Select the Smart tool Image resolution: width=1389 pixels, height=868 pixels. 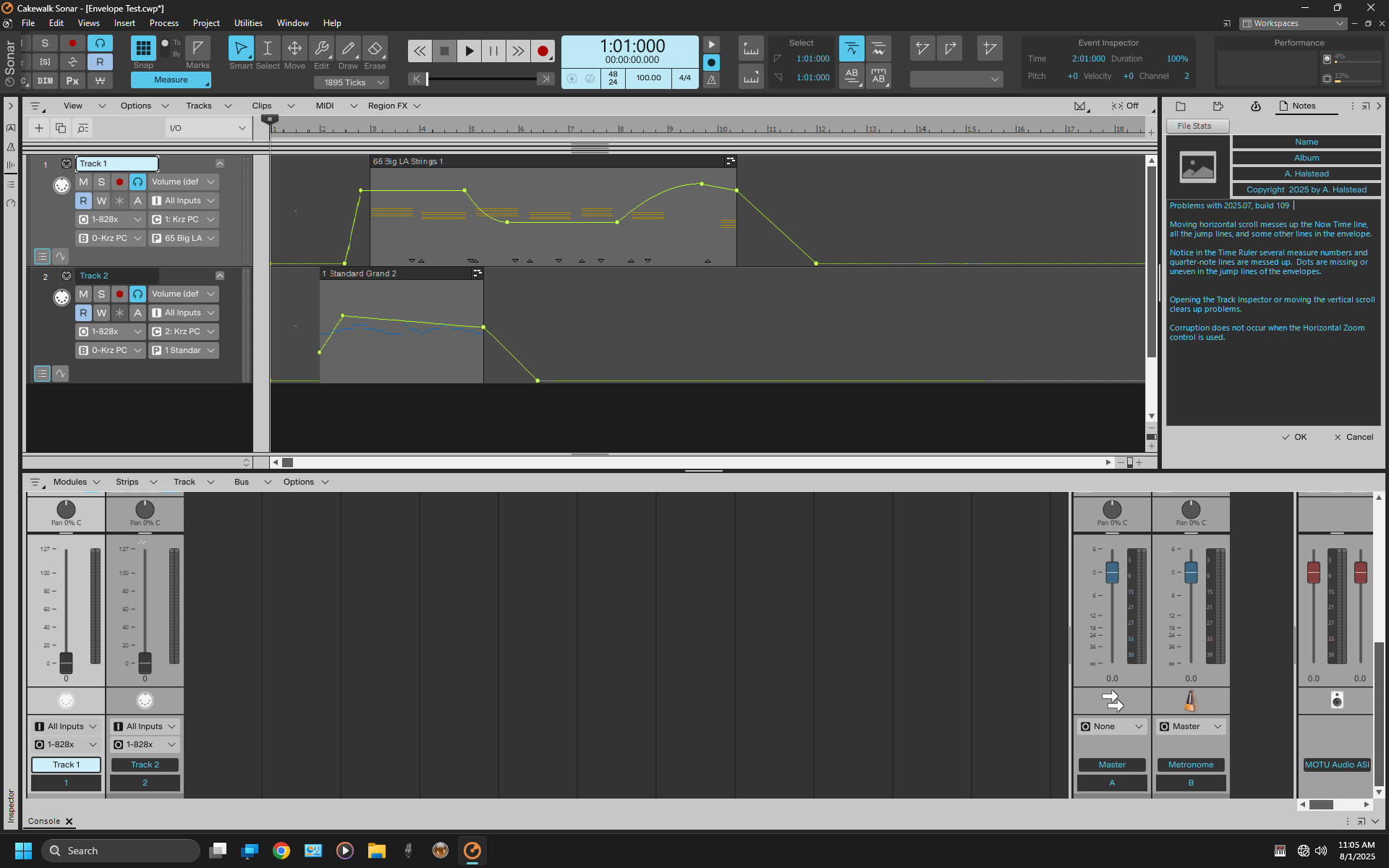(x=241, y=48)
